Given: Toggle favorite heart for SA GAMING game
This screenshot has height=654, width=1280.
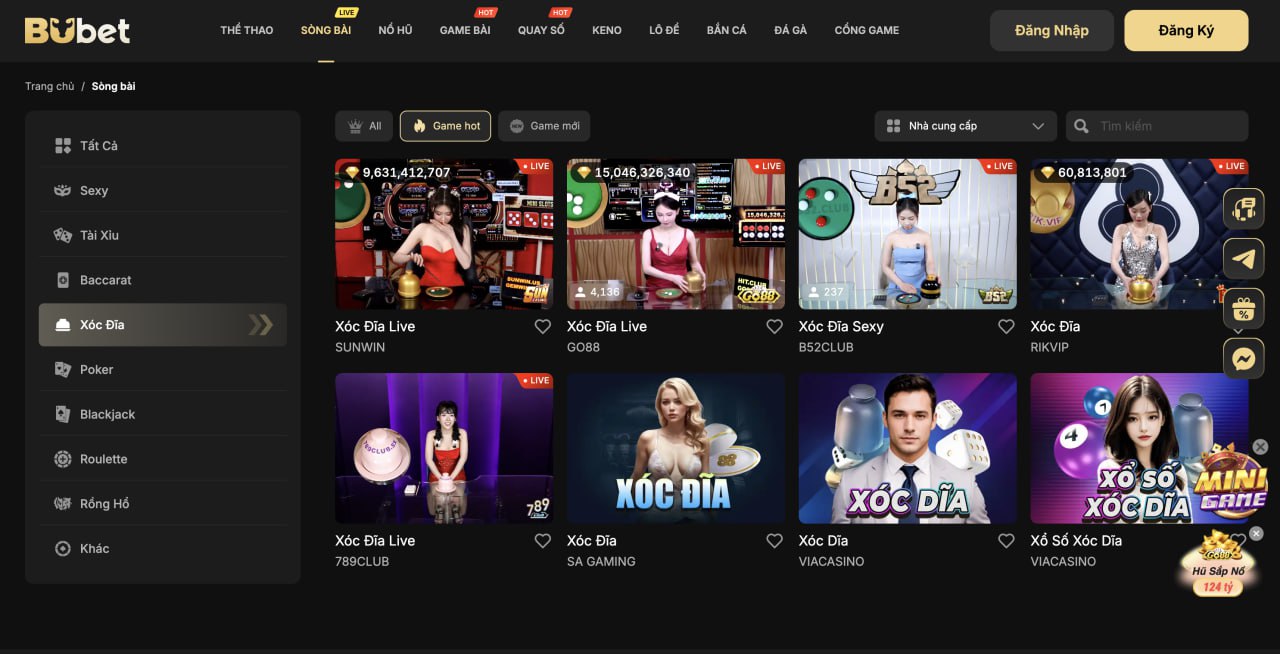Looking at the screenshot, I should [774, 540].
